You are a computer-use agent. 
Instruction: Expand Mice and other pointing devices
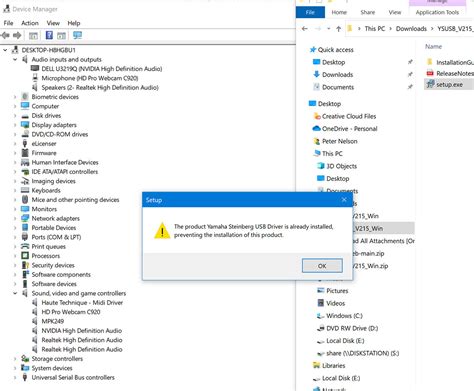(x=15, y=200)
